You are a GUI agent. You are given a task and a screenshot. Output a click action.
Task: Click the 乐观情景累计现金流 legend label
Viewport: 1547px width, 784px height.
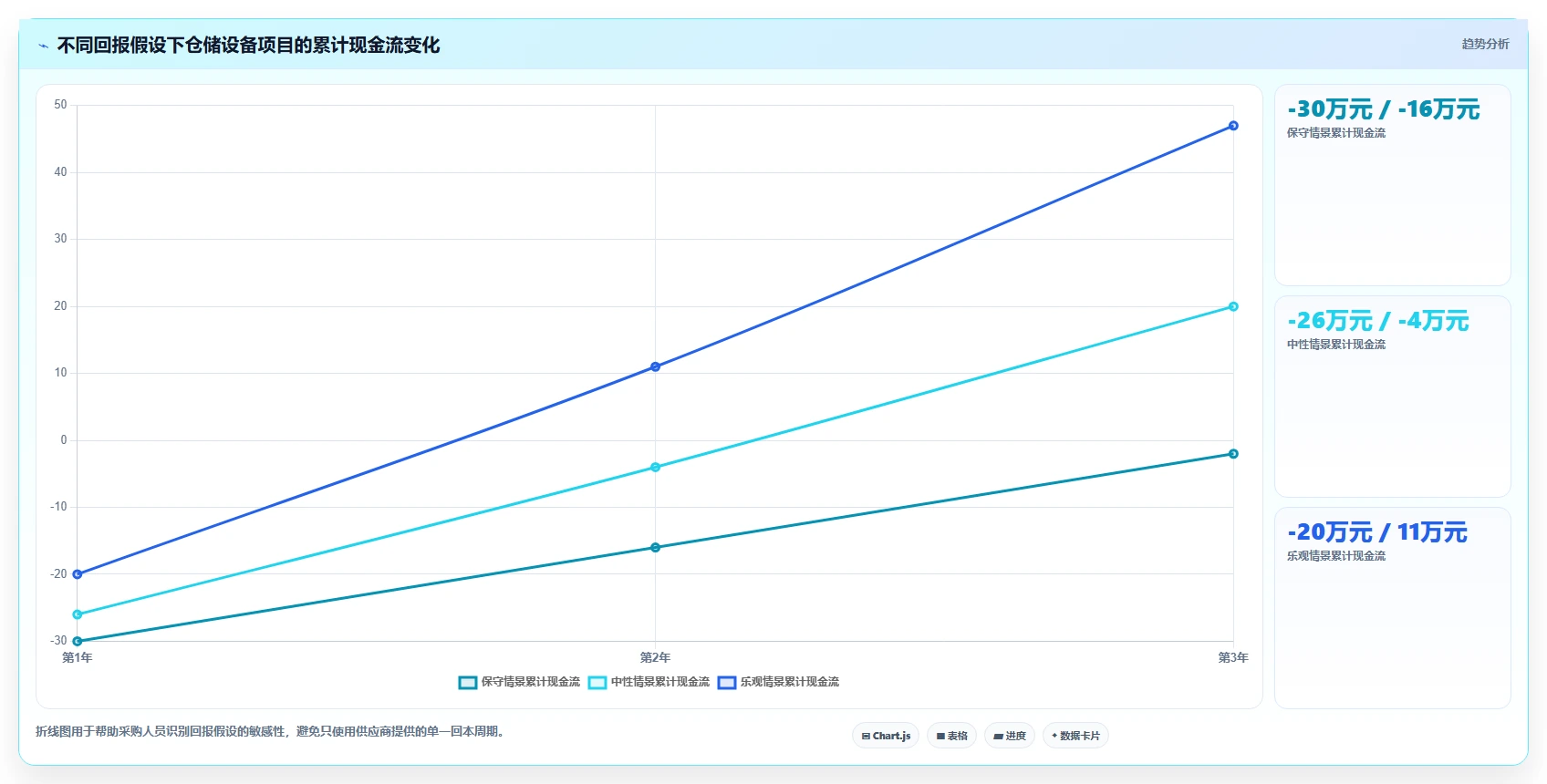790,682
